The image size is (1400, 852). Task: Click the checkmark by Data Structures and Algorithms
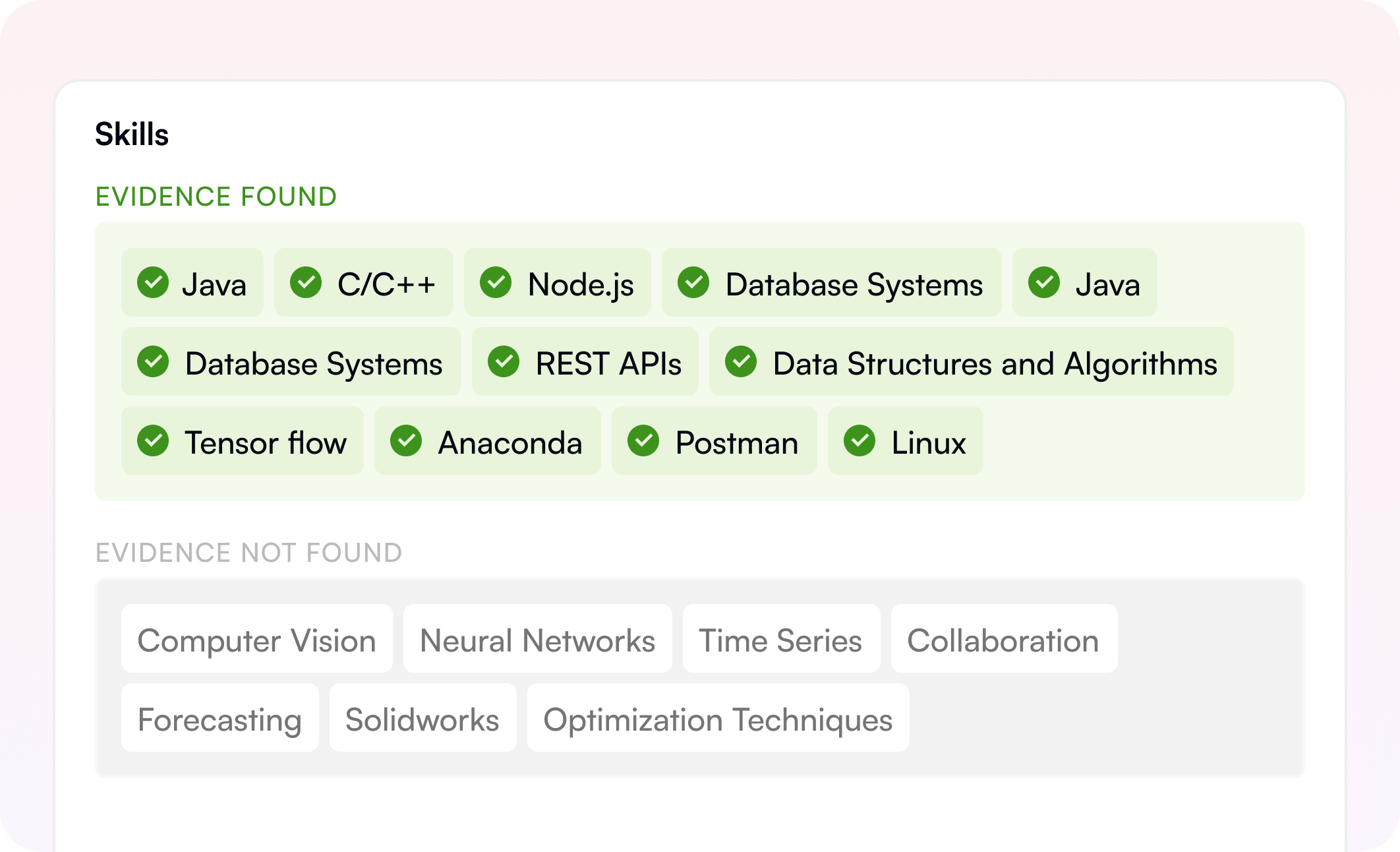741,362
